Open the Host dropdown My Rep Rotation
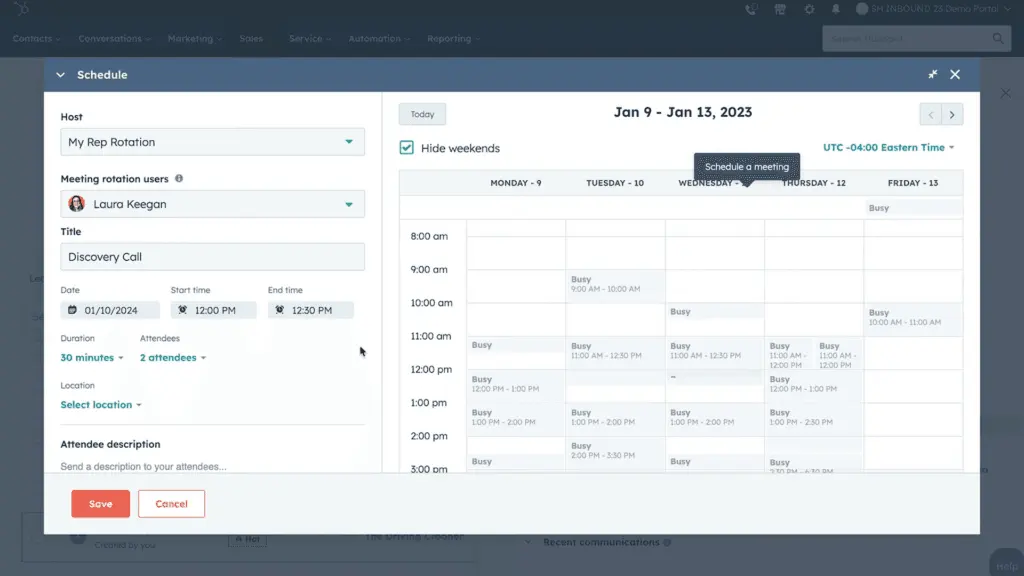This screenshot has height=576, width=1024. [x=212, y=142]
